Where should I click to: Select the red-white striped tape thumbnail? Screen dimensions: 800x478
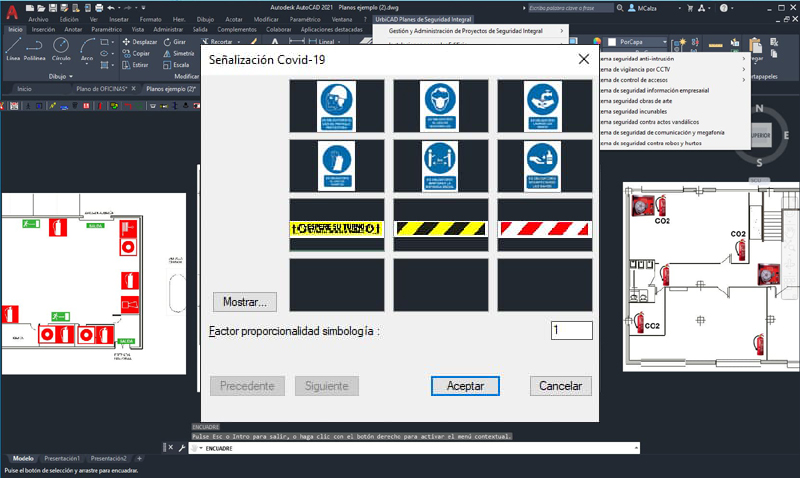tap(545, 225)
